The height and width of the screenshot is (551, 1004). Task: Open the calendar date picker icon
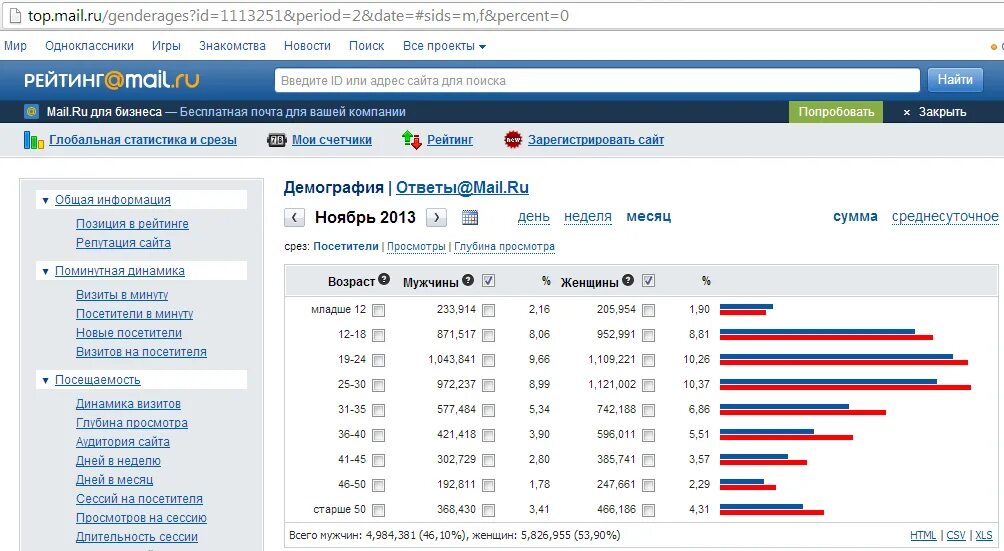tap(470, 218)
